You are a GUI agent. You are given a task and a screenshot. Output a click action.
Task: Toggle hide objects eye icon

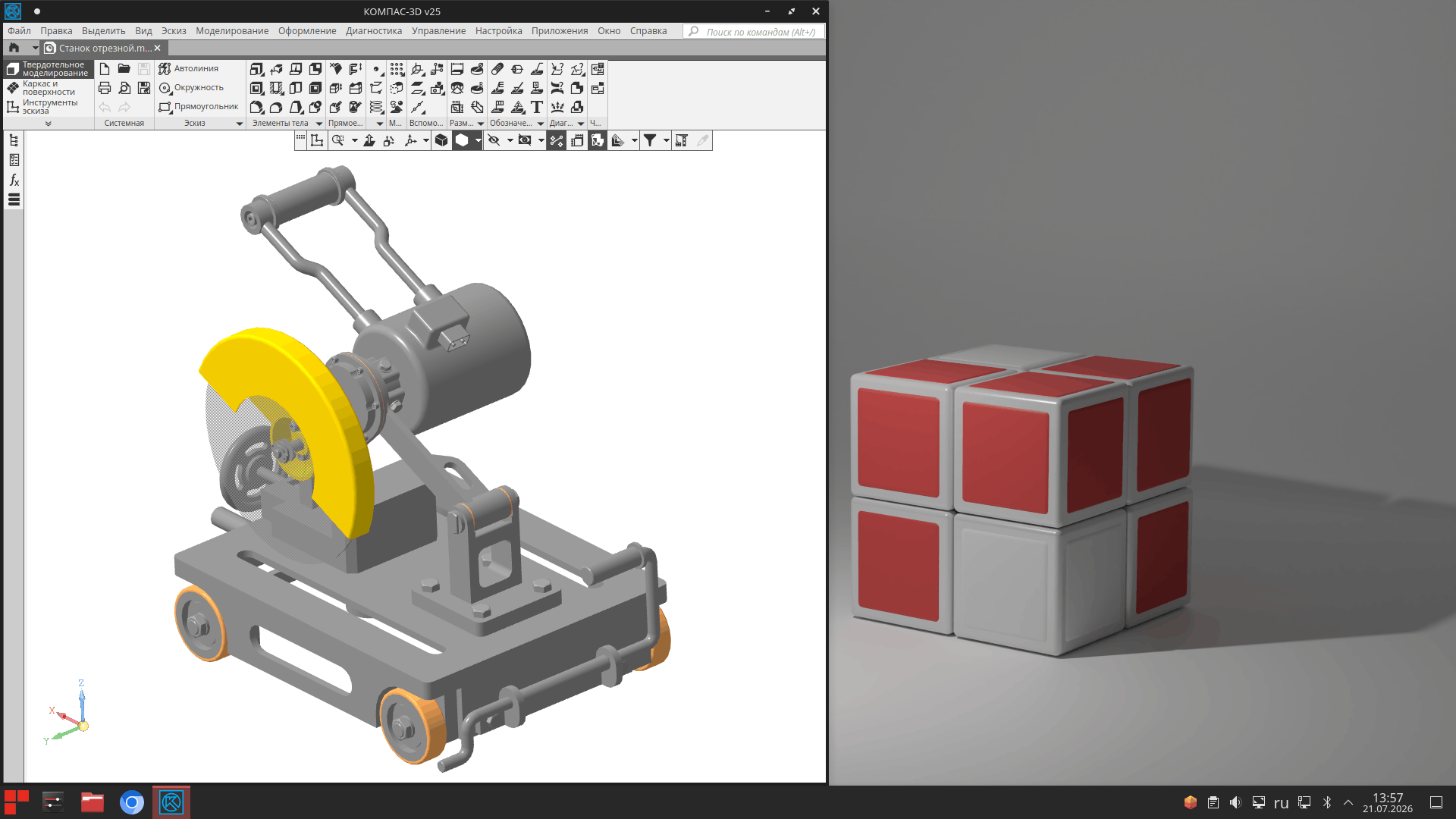pos(494,140)
